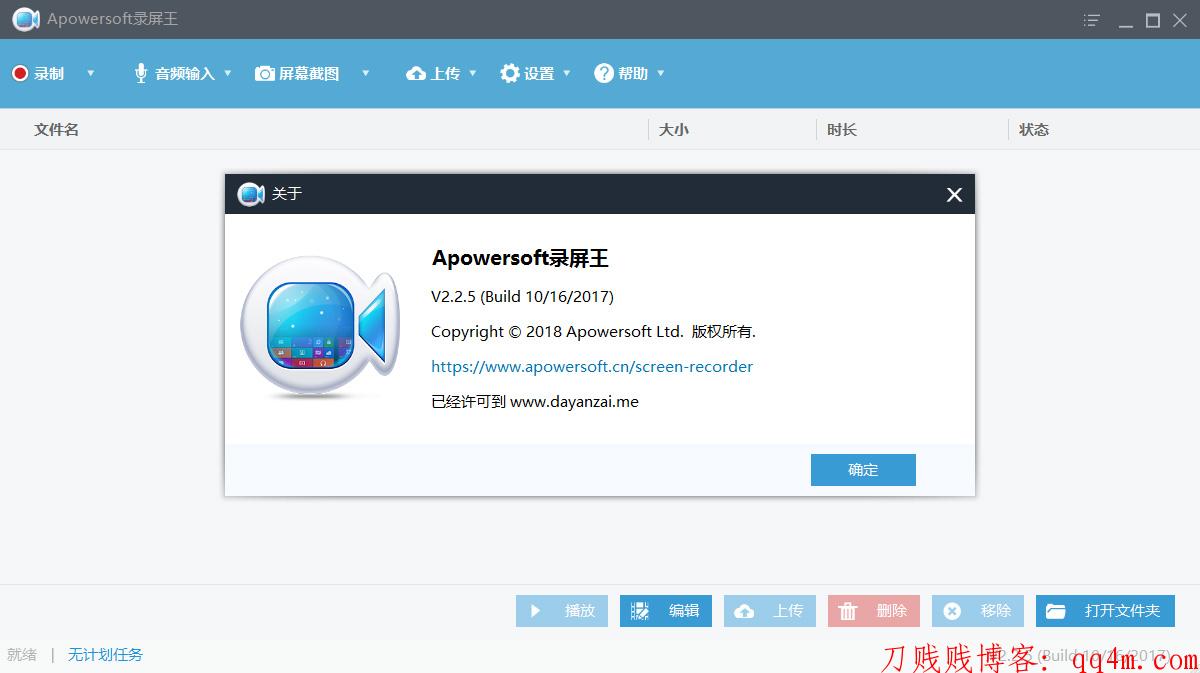1200x673 pixels.
Task: Click the microphone audio input icon
Action: pos(141,73)
